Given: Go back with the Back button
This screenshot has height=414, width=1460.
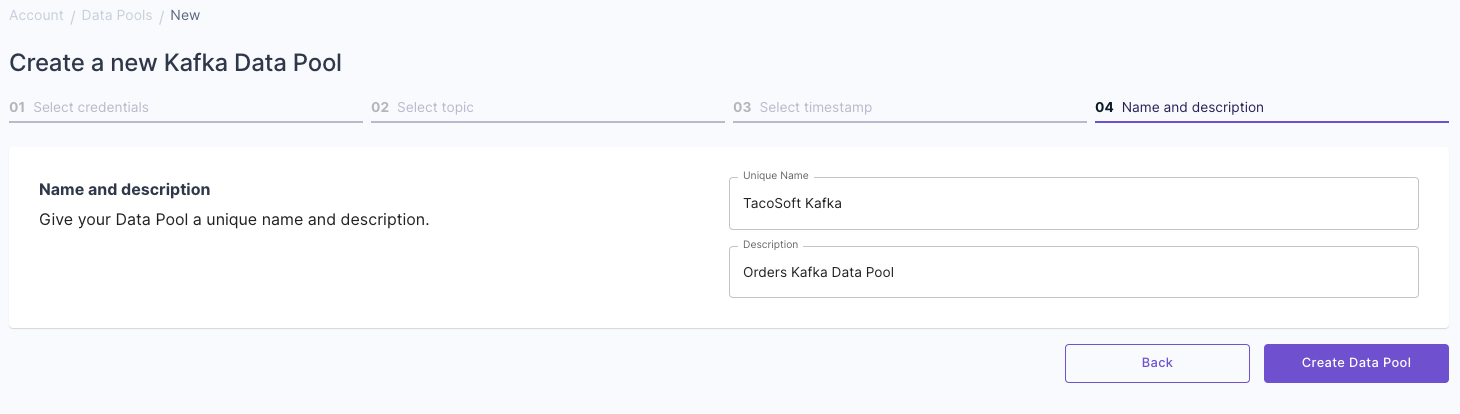Looking at the screenshot, I should [x=1157, y=363].
